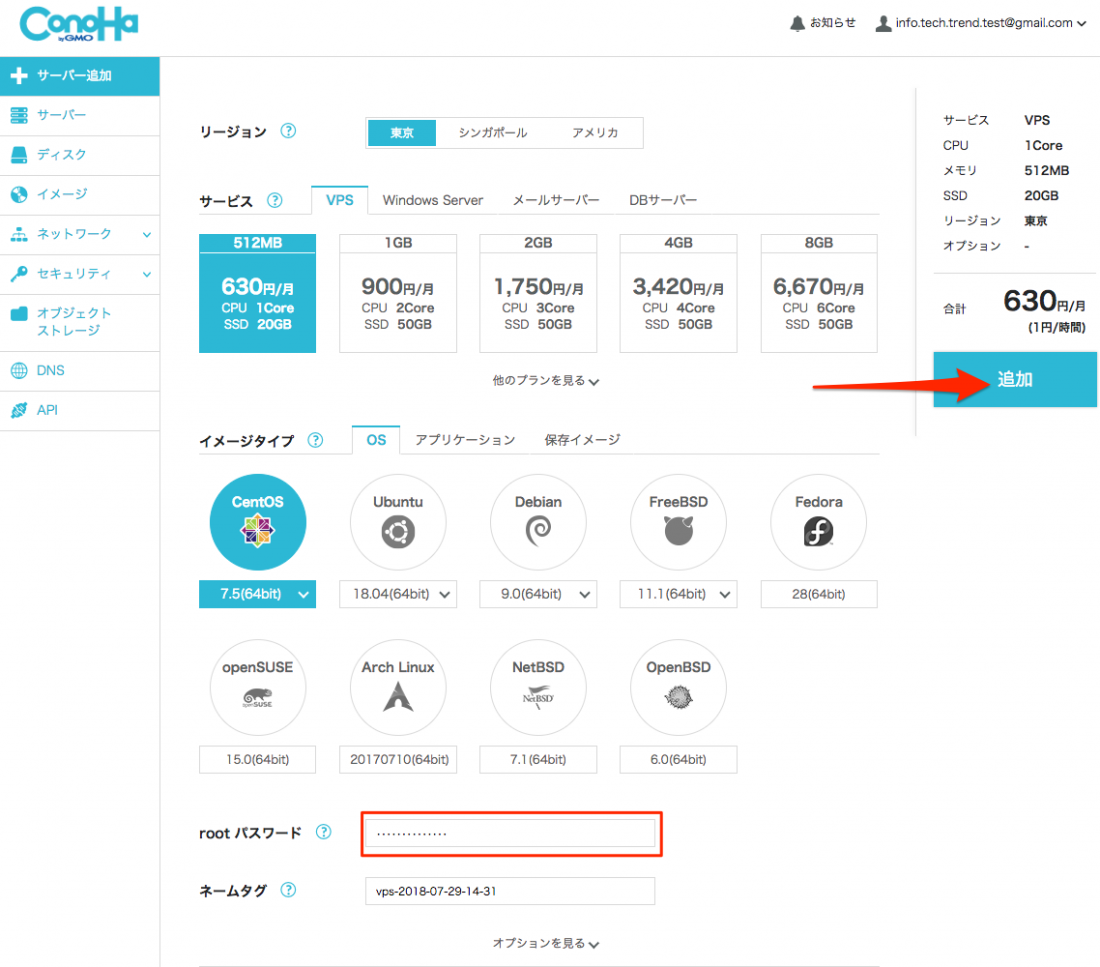Open Debian 9.0(64bit) version dropdown
The height and width of the screenshot is (967, 1100).
[x=538, y=594]
